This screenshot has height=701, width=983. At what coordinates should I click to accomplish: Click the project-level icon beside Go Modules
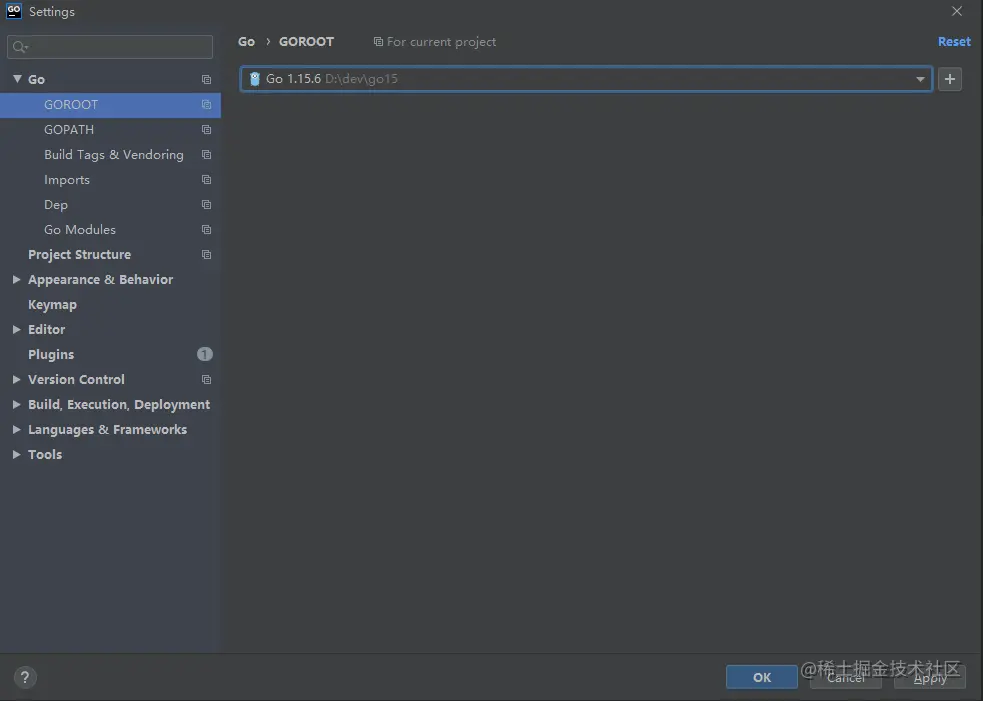(x=206, y=230)
